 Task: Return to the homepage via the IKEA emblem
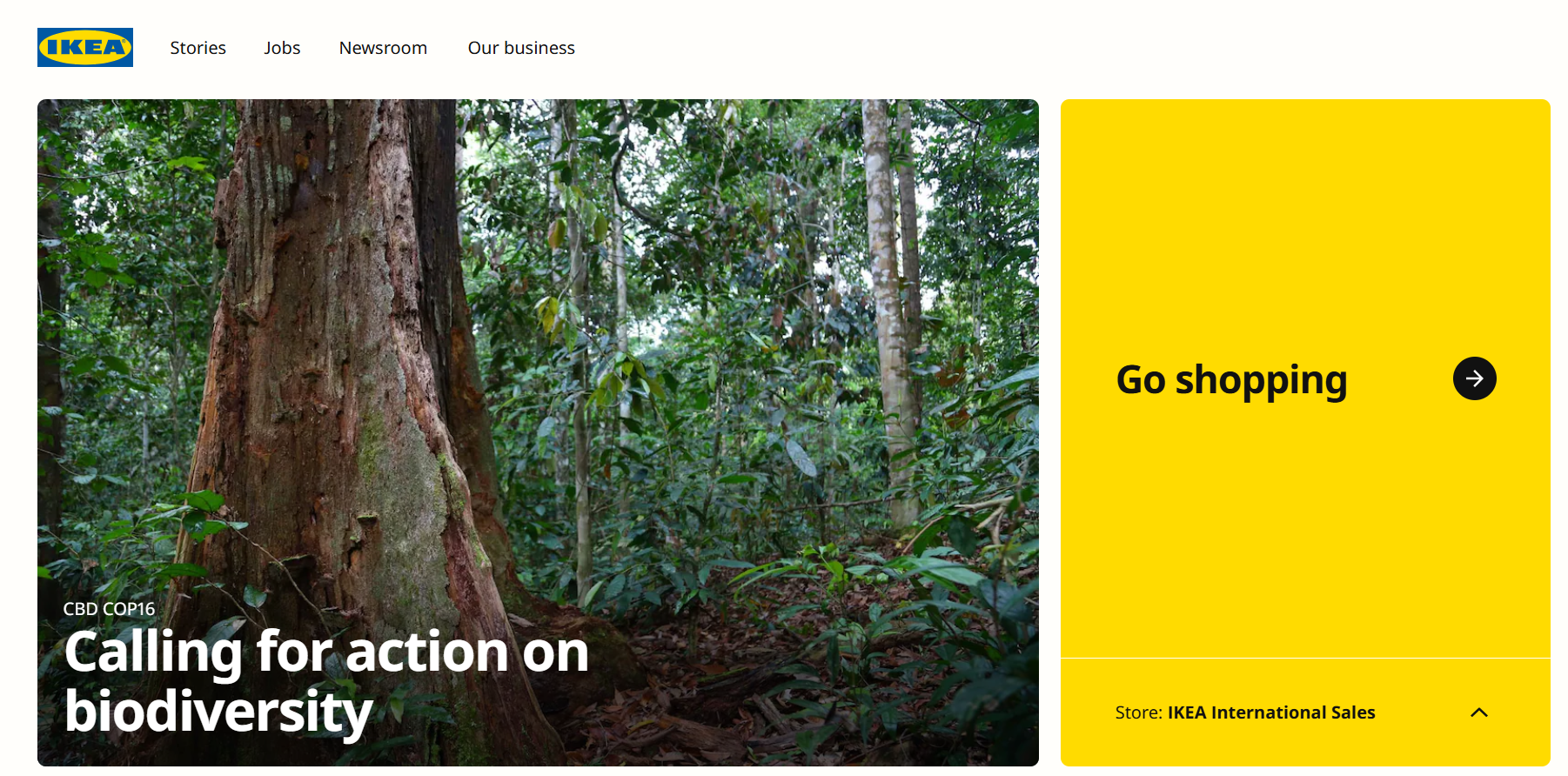click(x=84, y=48)
